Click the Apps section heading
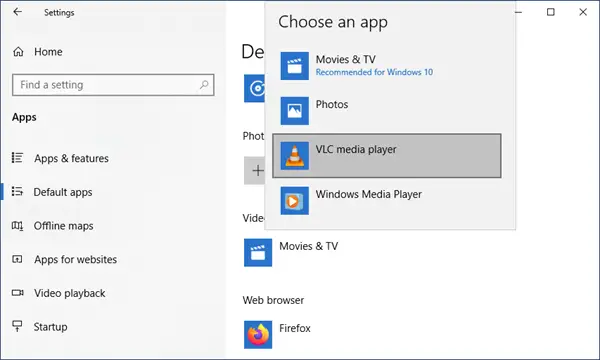Image resolution: width=600 pixels, height=360 pixels. [24, 117]
